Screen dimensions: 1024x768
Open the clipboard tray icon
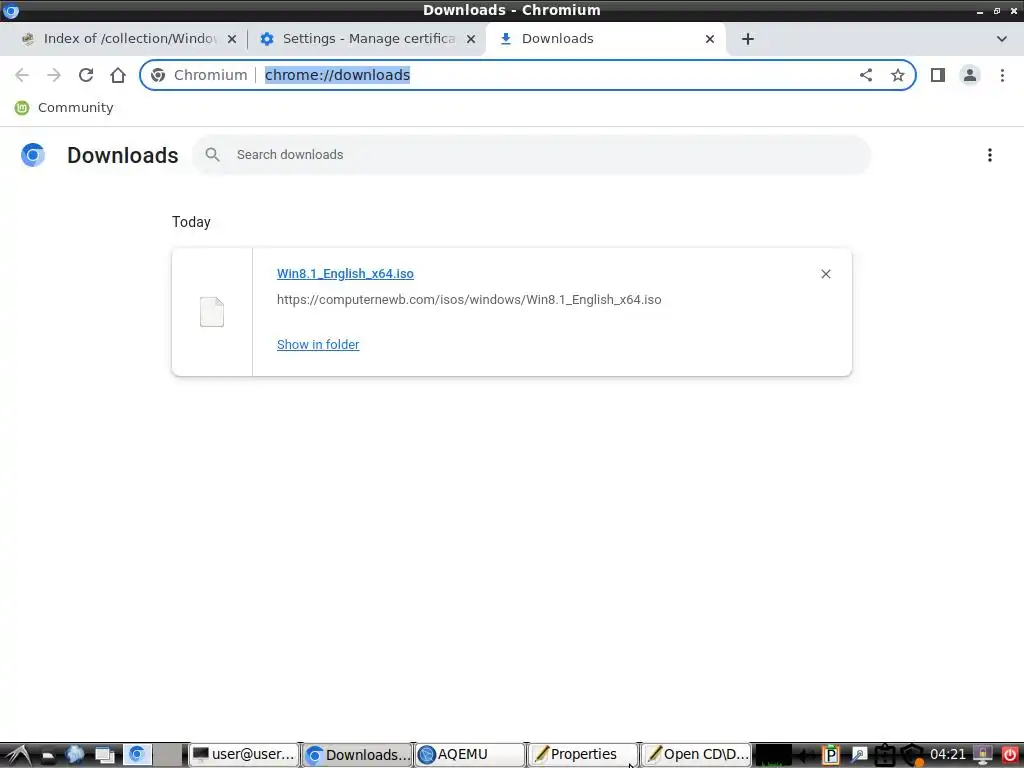[884, 755]
